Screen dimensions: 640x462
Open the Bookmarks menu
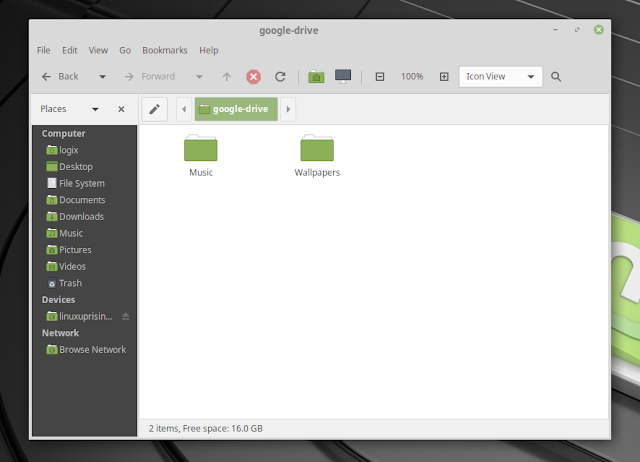pyautogui.click(x=164, y=50)
